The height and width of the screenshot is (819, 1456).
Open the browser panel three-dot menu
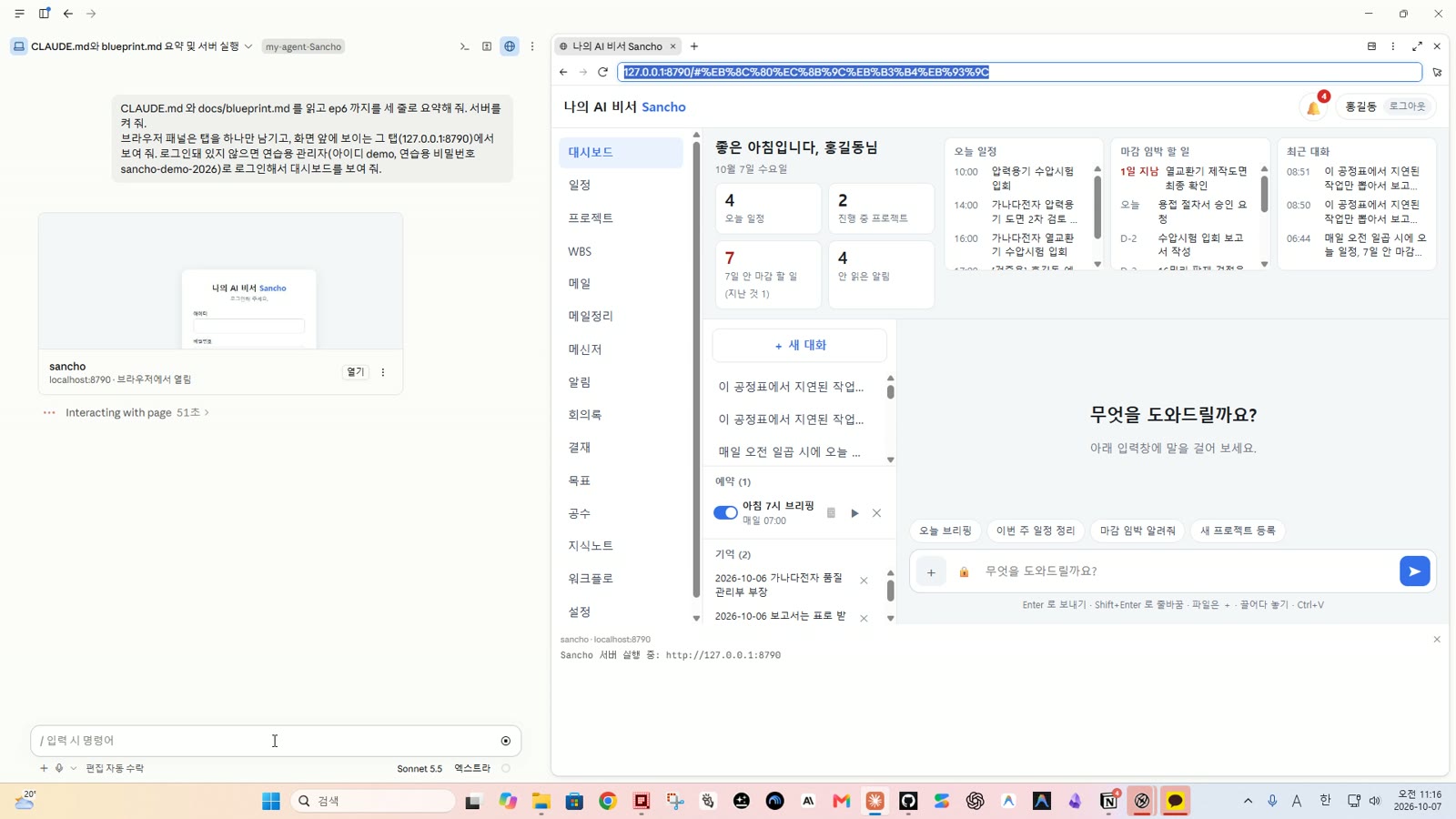pos(1392,46)
